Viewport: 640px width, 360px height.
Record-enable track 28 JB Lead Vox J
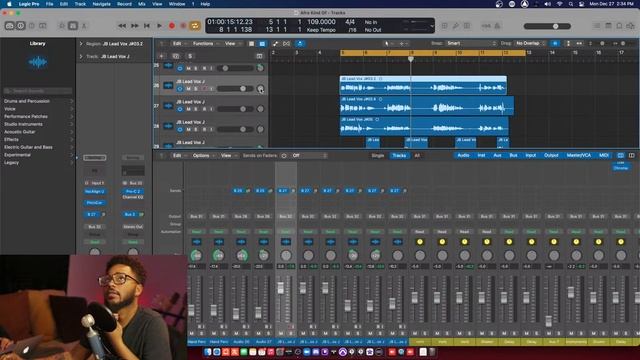204,129
